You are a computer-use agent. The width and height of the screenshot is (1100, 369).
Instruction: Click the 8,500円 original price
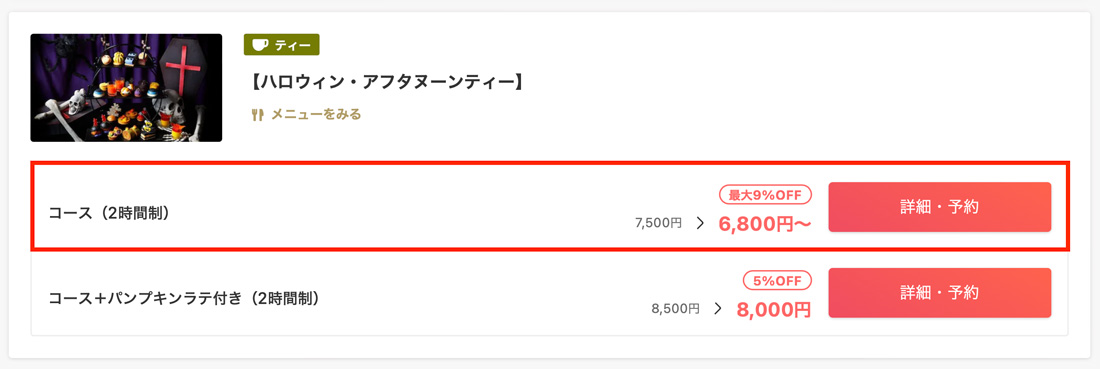tap(676, 309)
